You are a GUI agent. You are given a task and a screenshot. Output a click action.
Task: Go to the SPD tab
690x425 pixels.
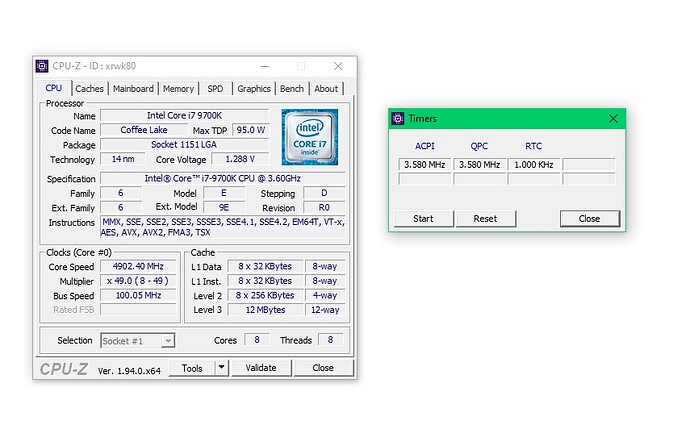coord(215,88)
